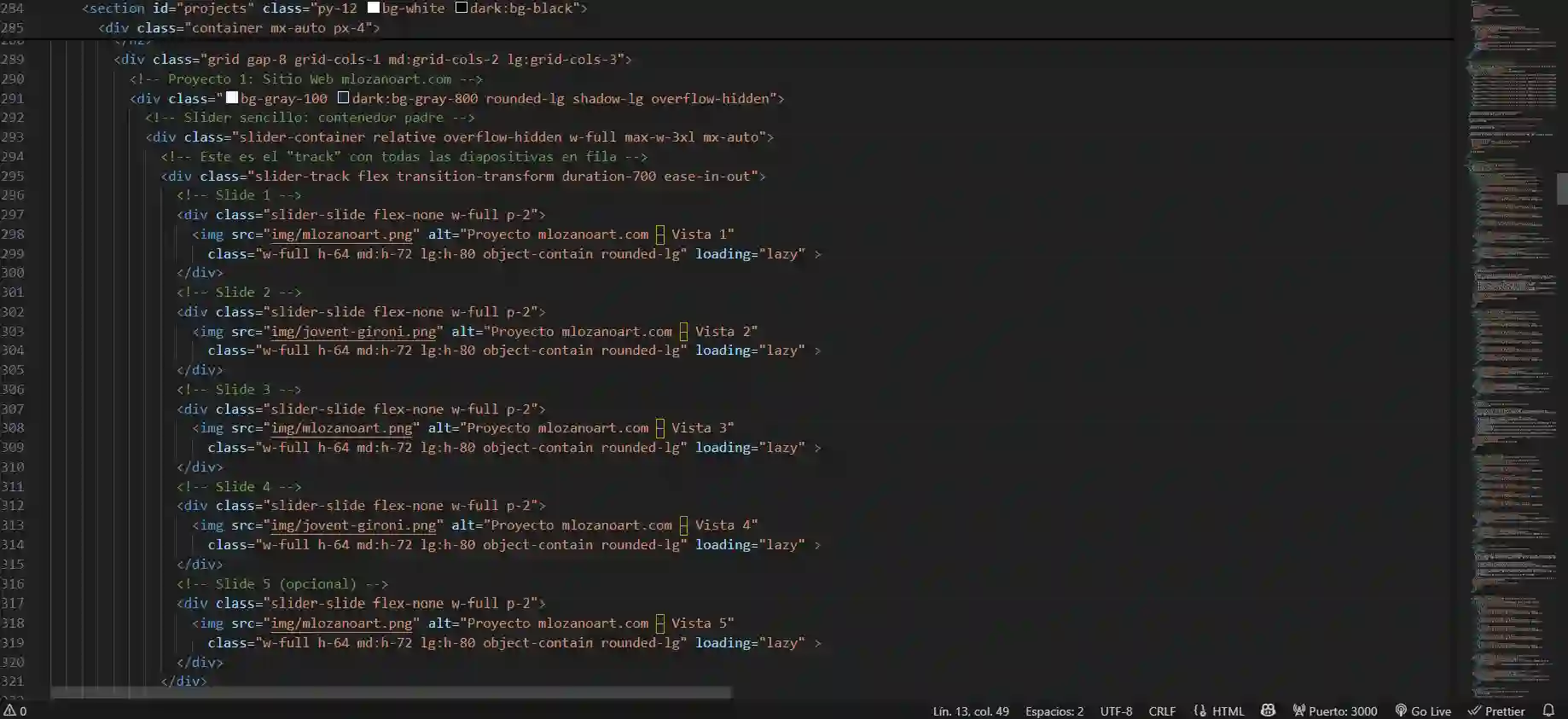Screen dimensions: 1568x719
Task: Click the bg-gray-100 color swatch on line 291
Action: coord(232,98)
